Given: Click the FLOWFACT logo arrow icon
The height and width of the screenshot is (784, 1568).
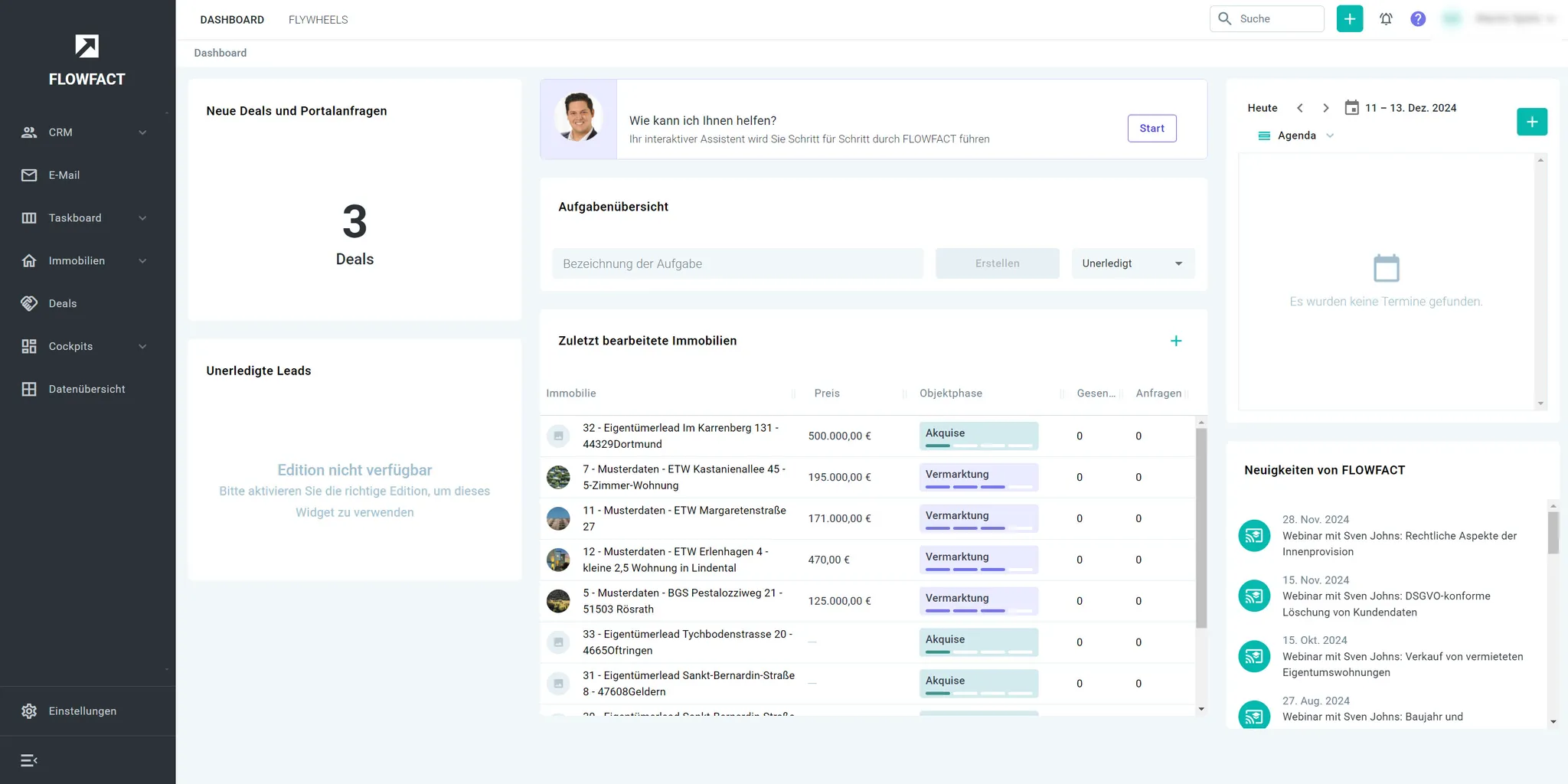Looking at the screenshot, I should pos(87,46).
